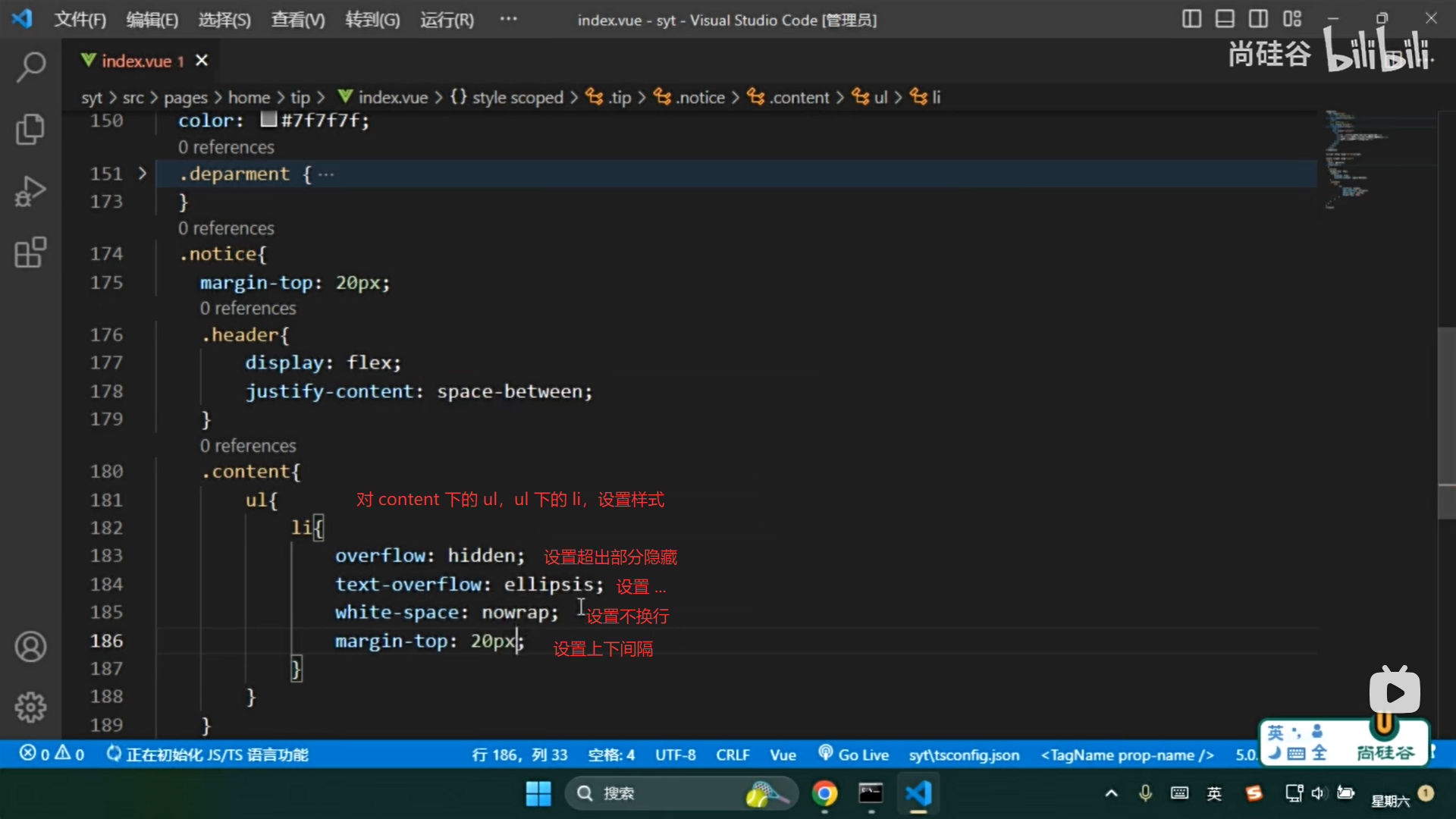Viewport: 1456px width, 819px height.
Task: Toggle primary side bar layout button
Action: point(1191,19)
